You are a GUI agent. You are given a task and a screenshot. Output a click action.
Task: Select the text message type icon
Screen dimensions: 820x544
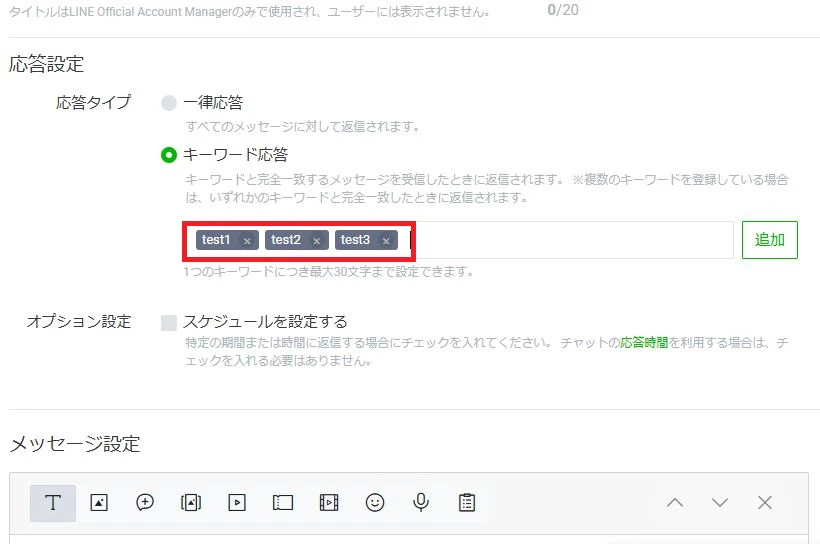point(53,503)
